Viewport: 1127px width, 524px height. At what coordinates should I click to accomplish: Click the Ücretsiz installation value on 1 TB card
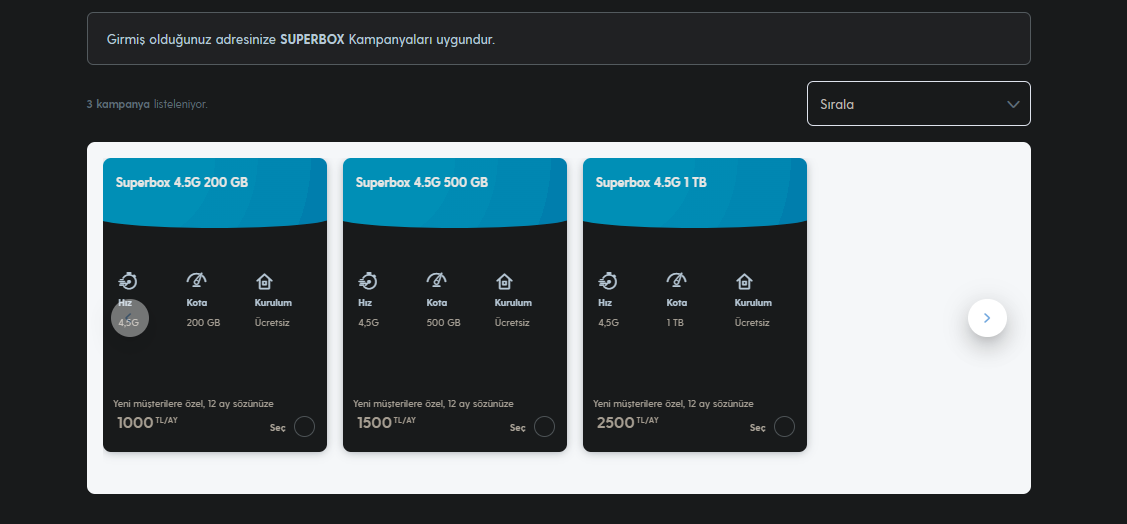tap(752, 323)
